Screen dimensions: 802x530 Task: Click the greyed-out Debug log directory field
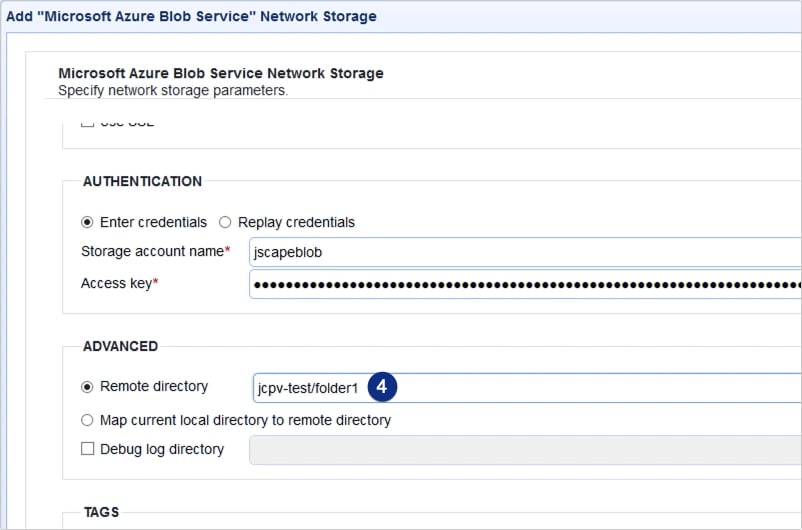click(x=525, y=450)
